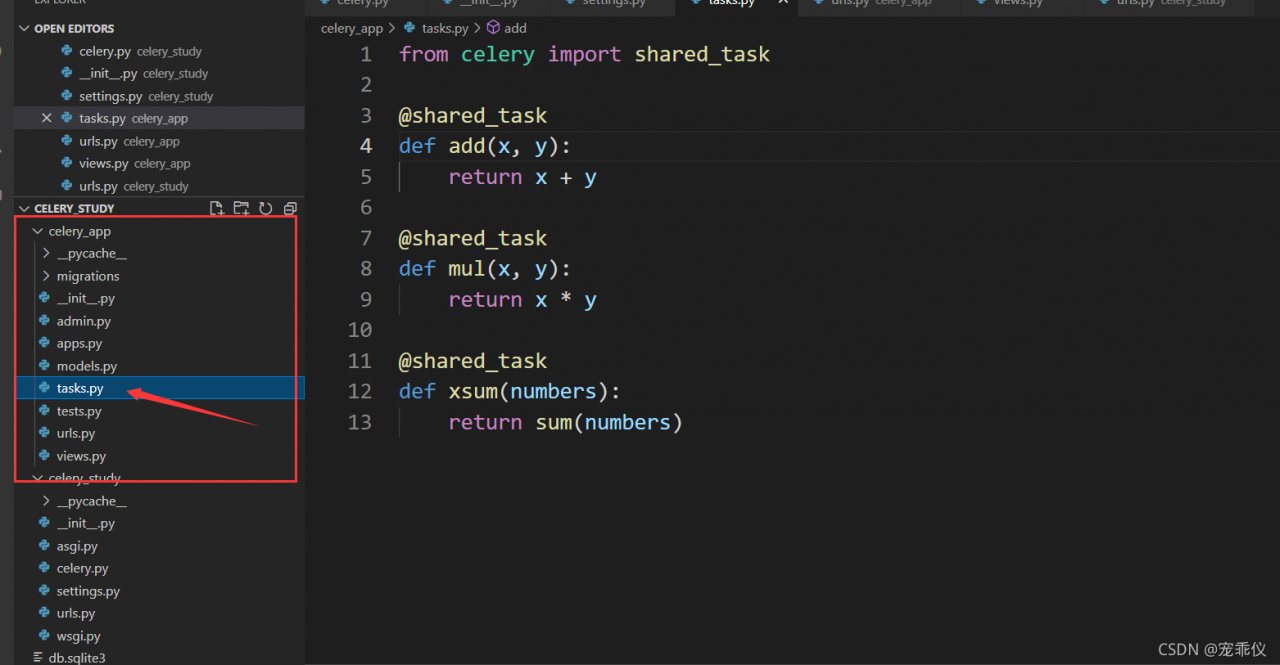
Task: Open celery.py under celery_study folder
Action: tap(82, 568)
